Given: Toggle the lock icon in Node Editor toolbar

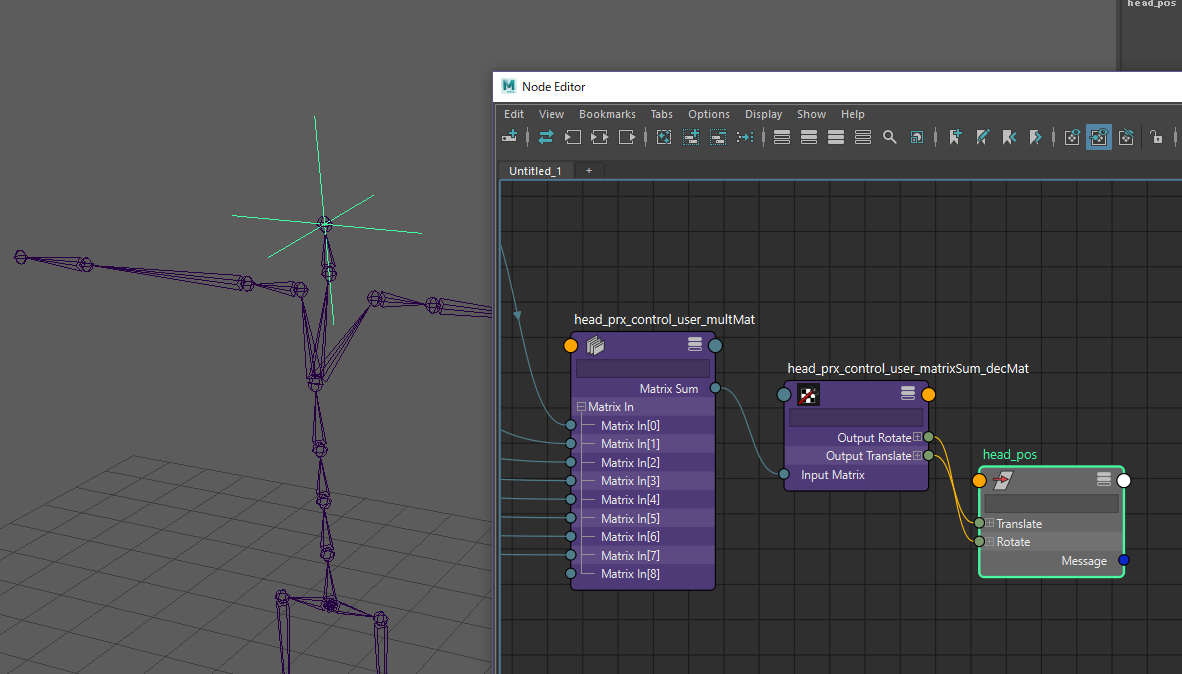Looking at the screenshot, I should pyautogui.click(x=1156, y=137).
